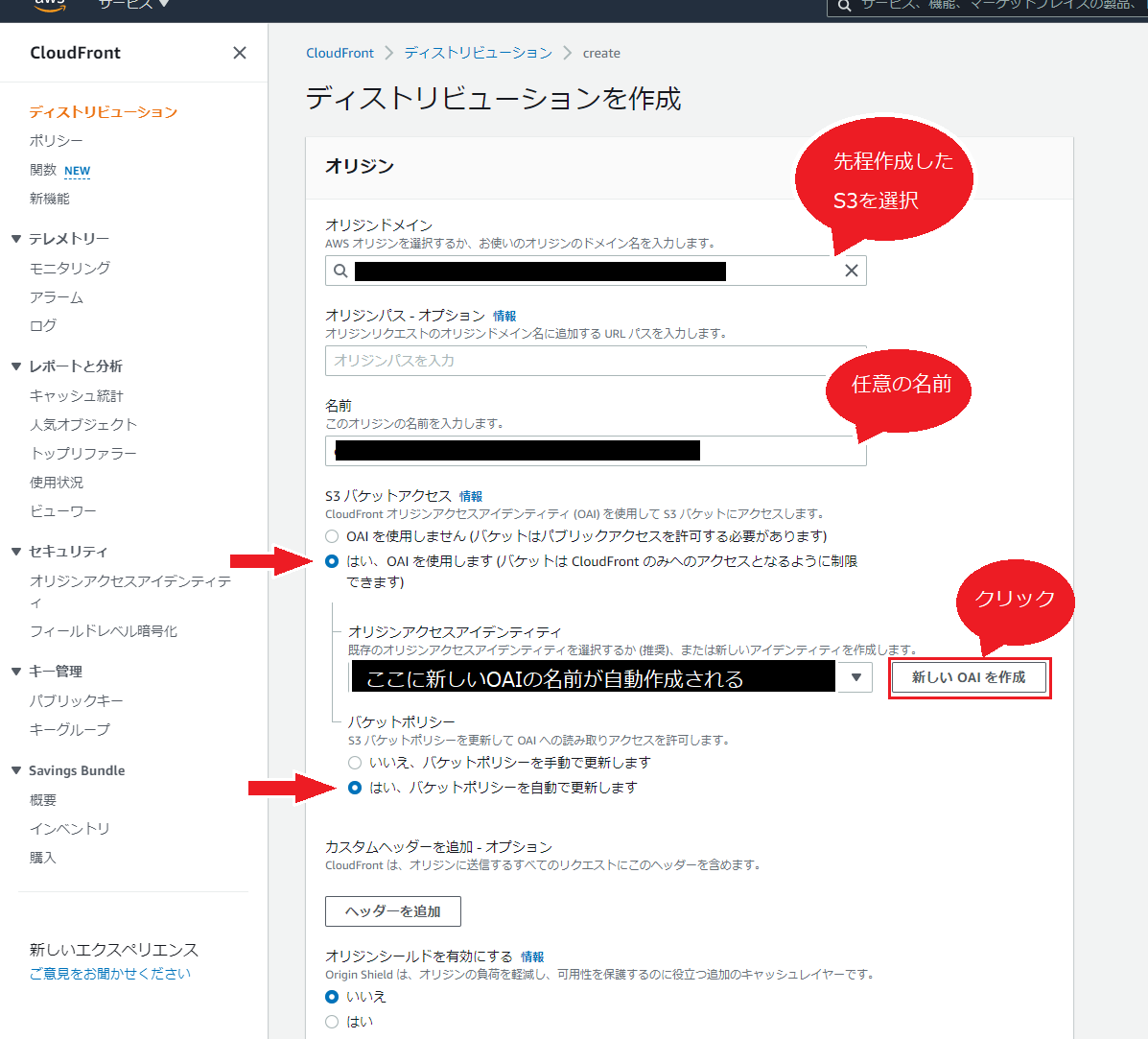
Task: Collapse the セキュリティ section
Action: [x=16, y=552]
